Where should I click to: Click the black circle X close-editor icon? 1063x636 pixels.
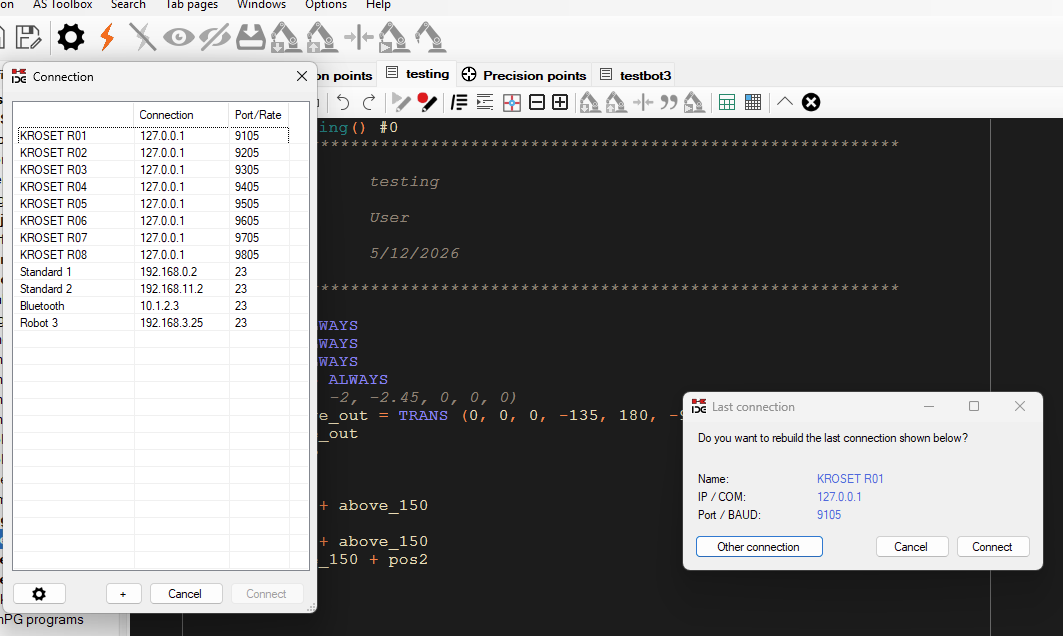point(811,102)
